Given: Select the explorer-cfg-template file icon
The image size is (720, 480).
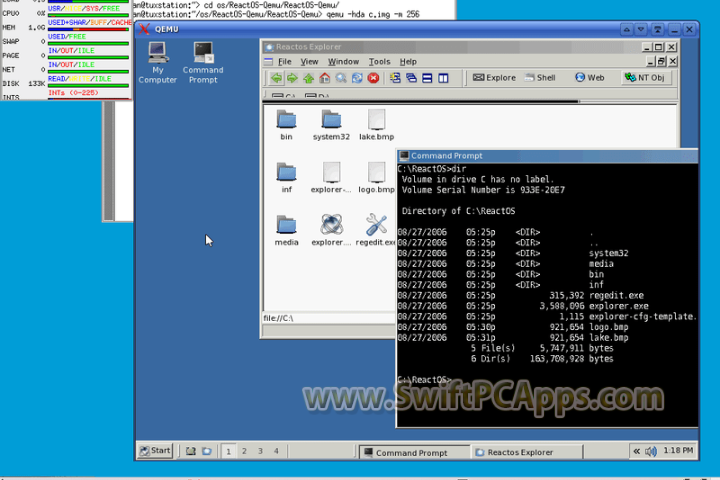Looking at the screenshot, I should click(331, 178).
